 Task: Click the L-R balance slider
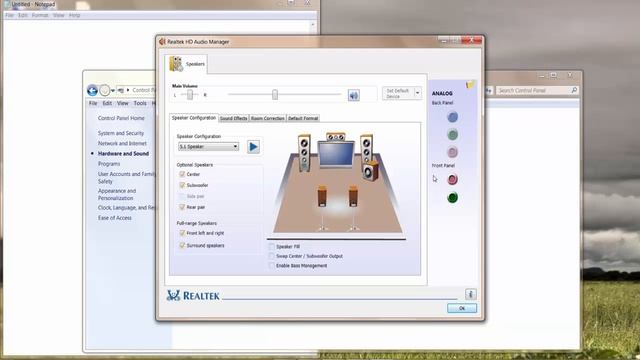pyautogui.click(x=190, y=95)
